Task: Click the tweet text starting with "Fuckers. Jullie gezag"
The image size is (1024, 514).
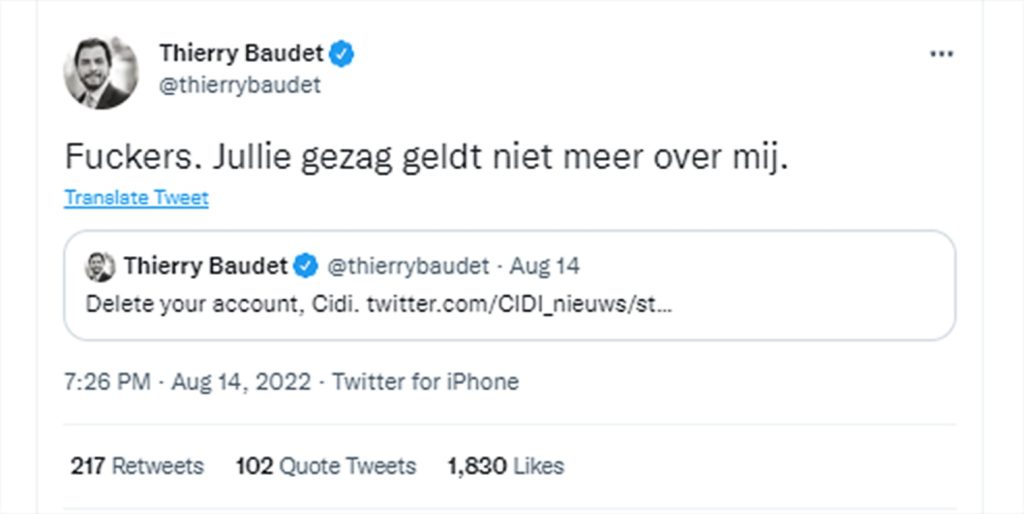Action: tap(426, 159)
